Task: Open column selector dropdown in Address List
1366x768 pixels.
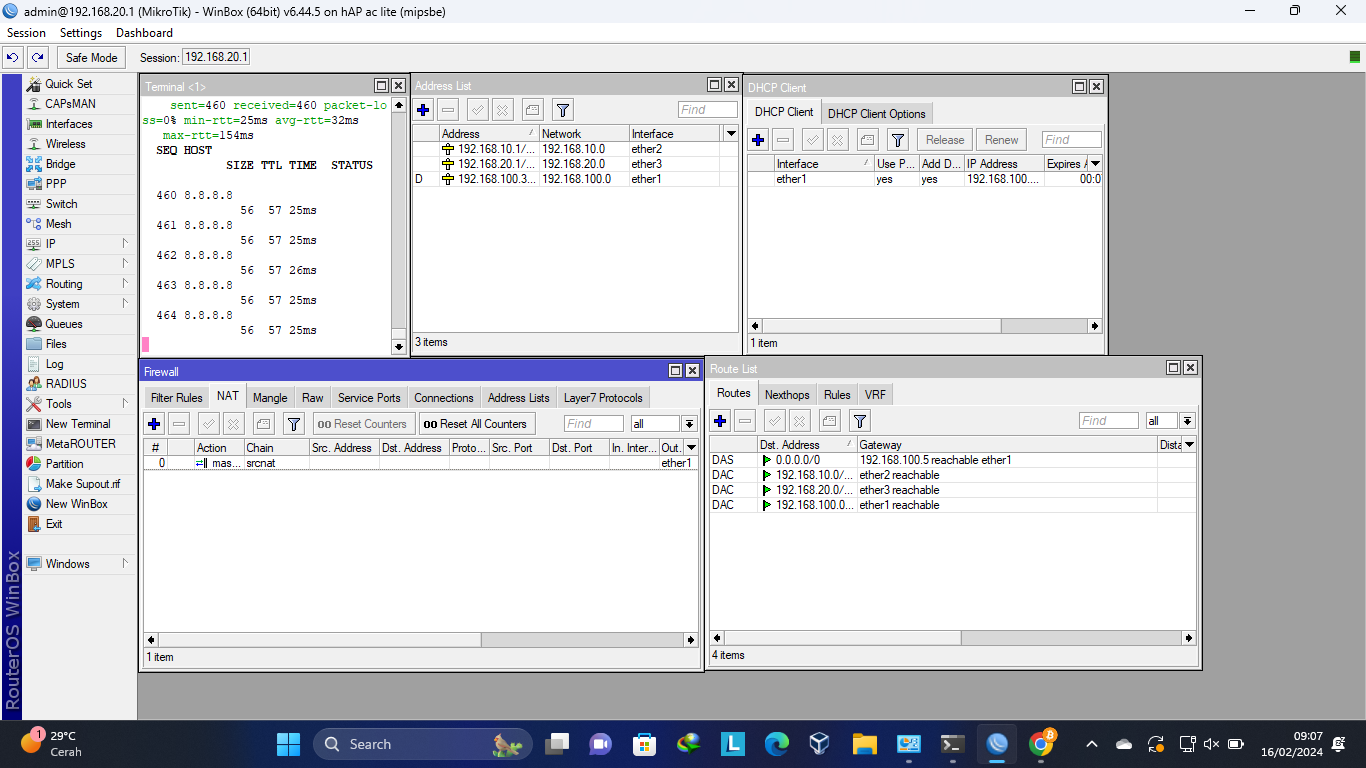Action: pos(730,134)
